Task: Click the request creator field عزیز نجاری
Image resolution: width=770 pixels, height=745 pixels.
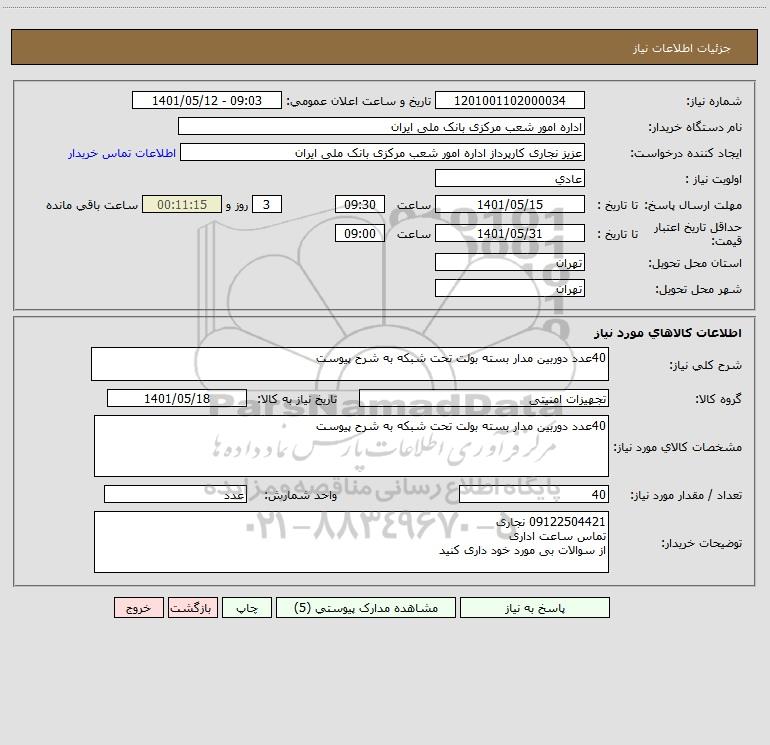Action: [x=383, y=152]
